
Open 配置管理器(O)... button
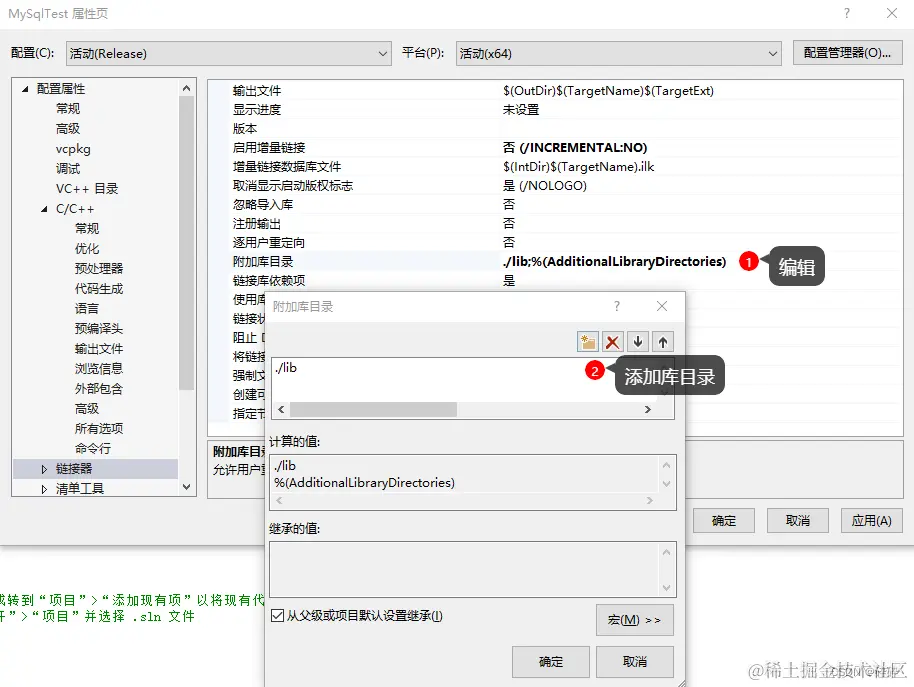(848, 53)
